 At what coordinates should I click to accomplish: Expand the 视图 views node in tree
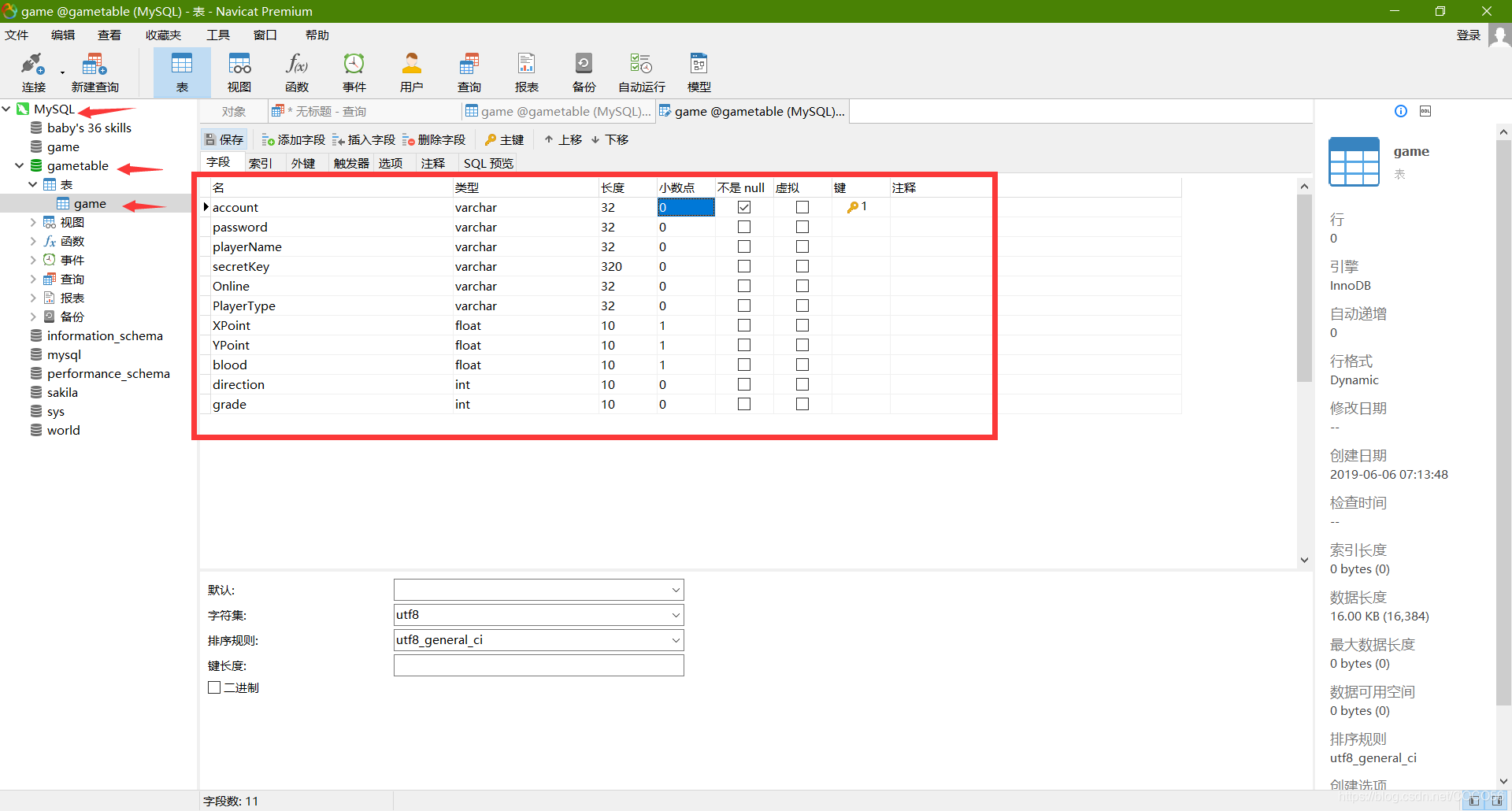pos(33,222)
